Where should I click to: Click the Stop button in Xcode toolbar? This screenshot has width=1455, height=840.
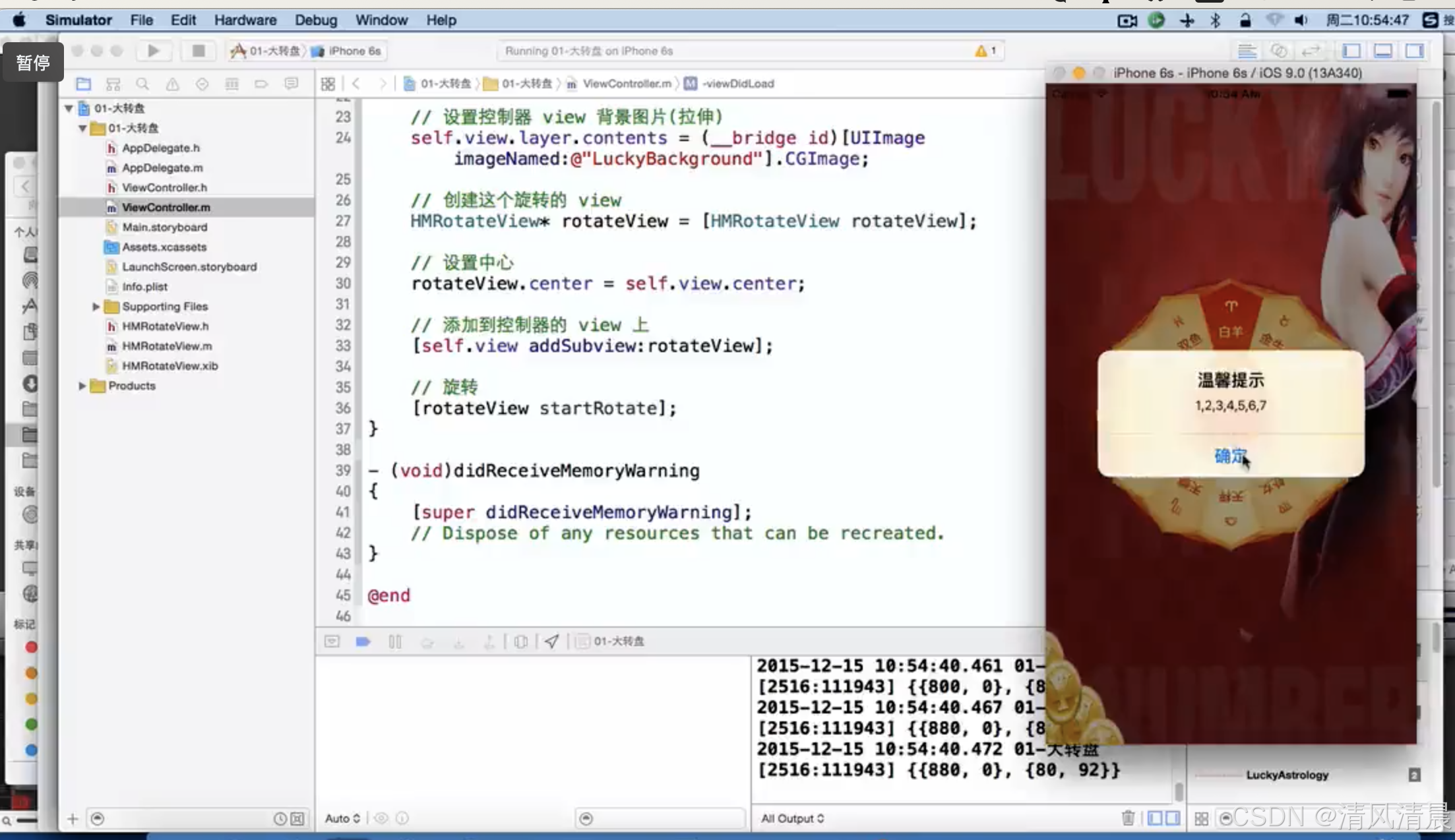(x=198, y=51)
